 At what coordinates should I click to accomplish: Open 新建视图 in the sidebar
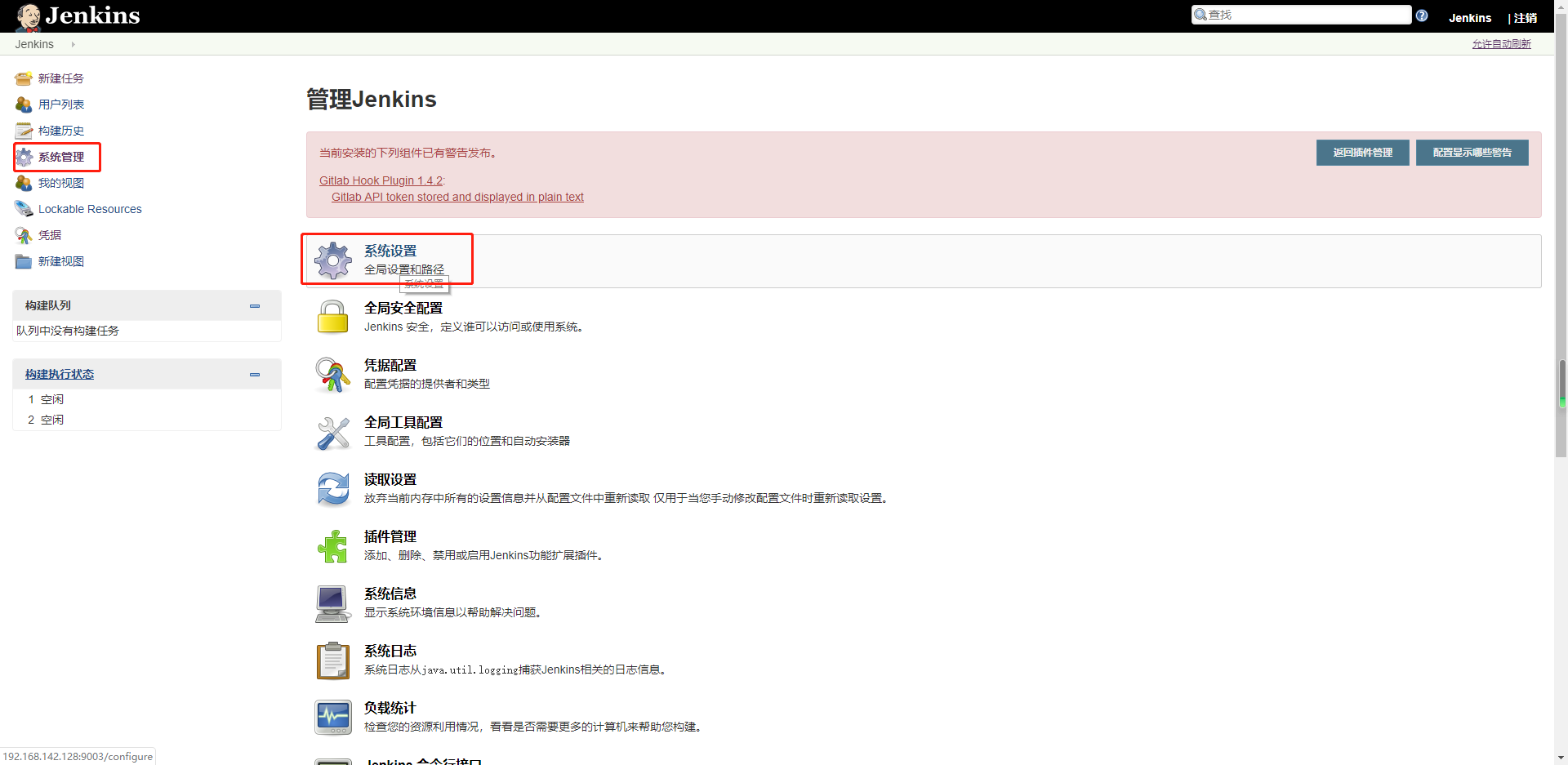coord(61,261)
